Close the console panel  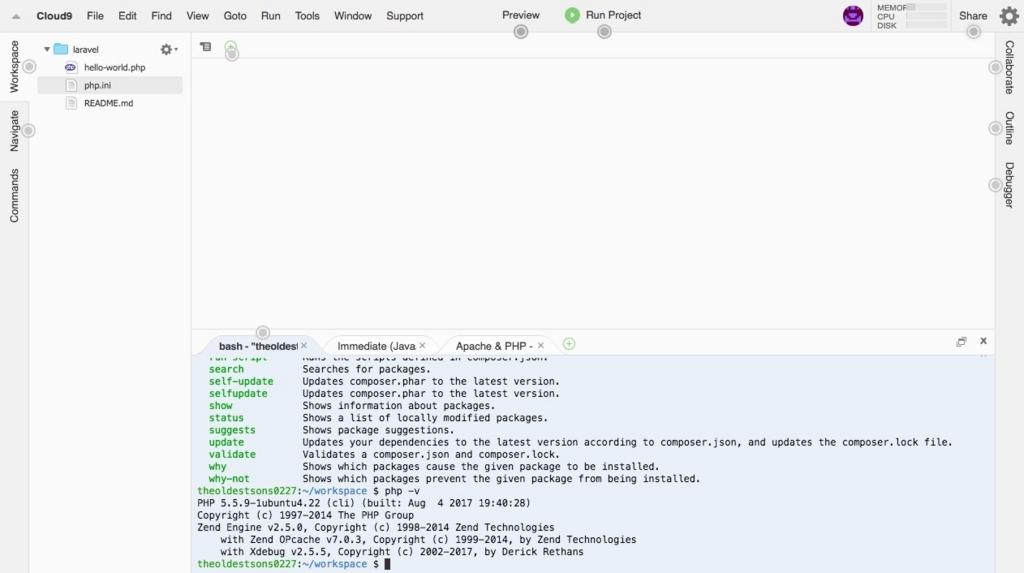tap(984, 341)
